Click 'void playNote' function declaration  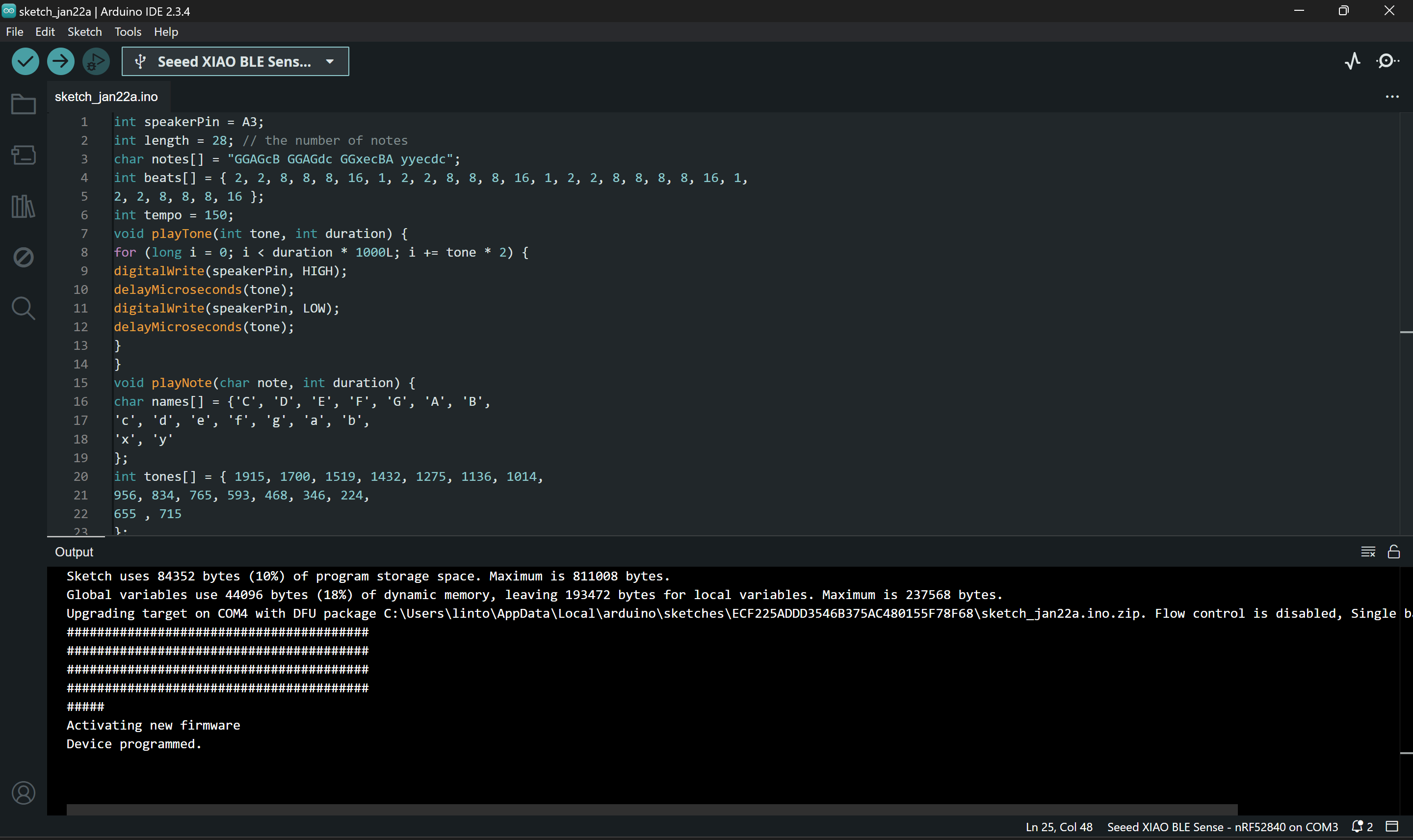click(264, 383)
